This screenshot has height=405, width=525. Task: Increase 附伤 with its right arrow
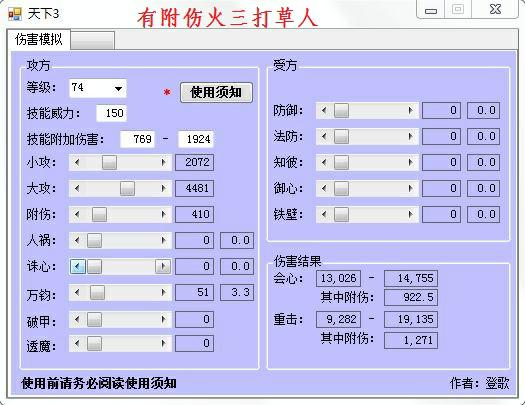pos(163,215)
